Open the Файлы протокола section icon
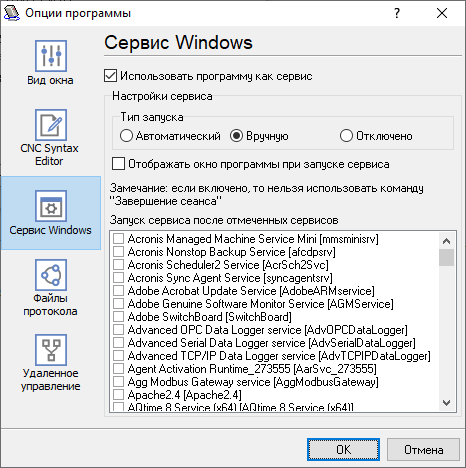 (x=51, y=275)
